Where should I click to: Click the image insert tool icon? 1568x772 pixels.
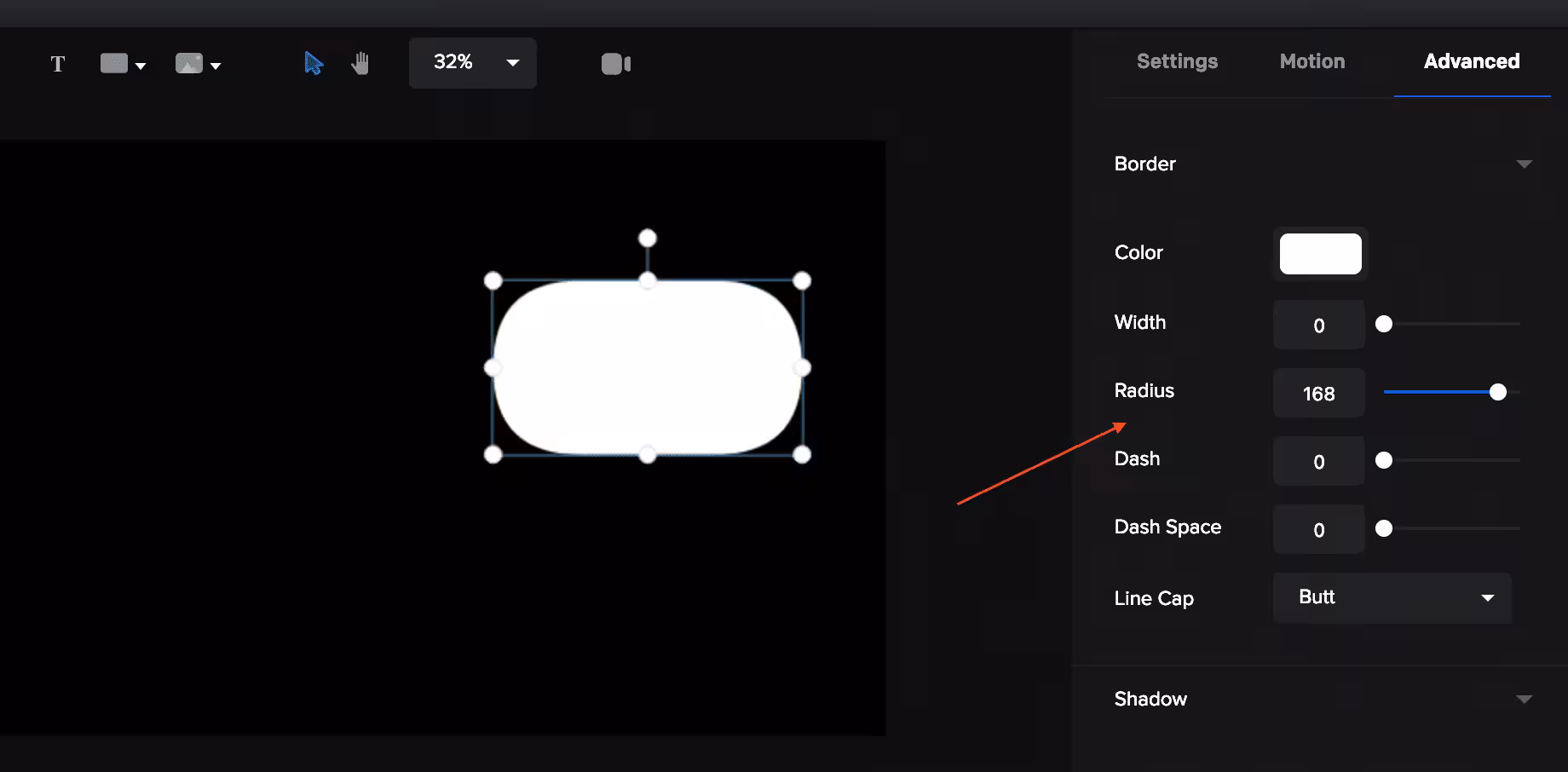(x=188, y=64)
